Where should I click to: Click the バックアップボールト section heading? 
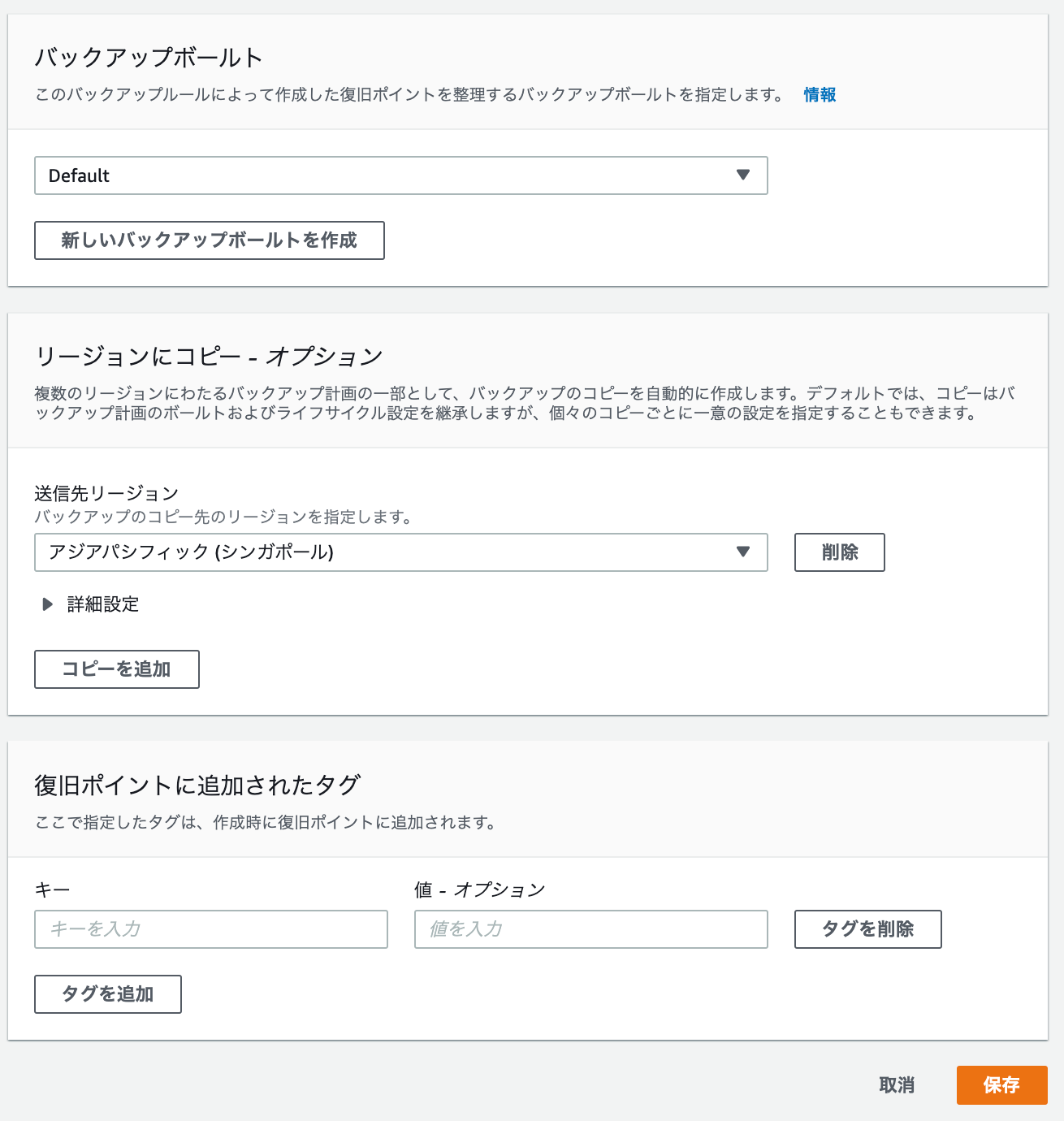[x=149, y=58]
